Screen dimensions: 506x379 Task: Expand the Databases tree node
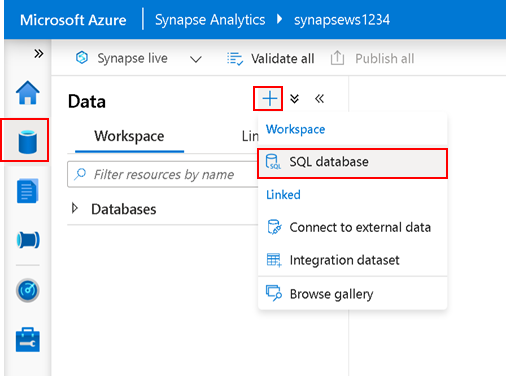coord(75,209)
